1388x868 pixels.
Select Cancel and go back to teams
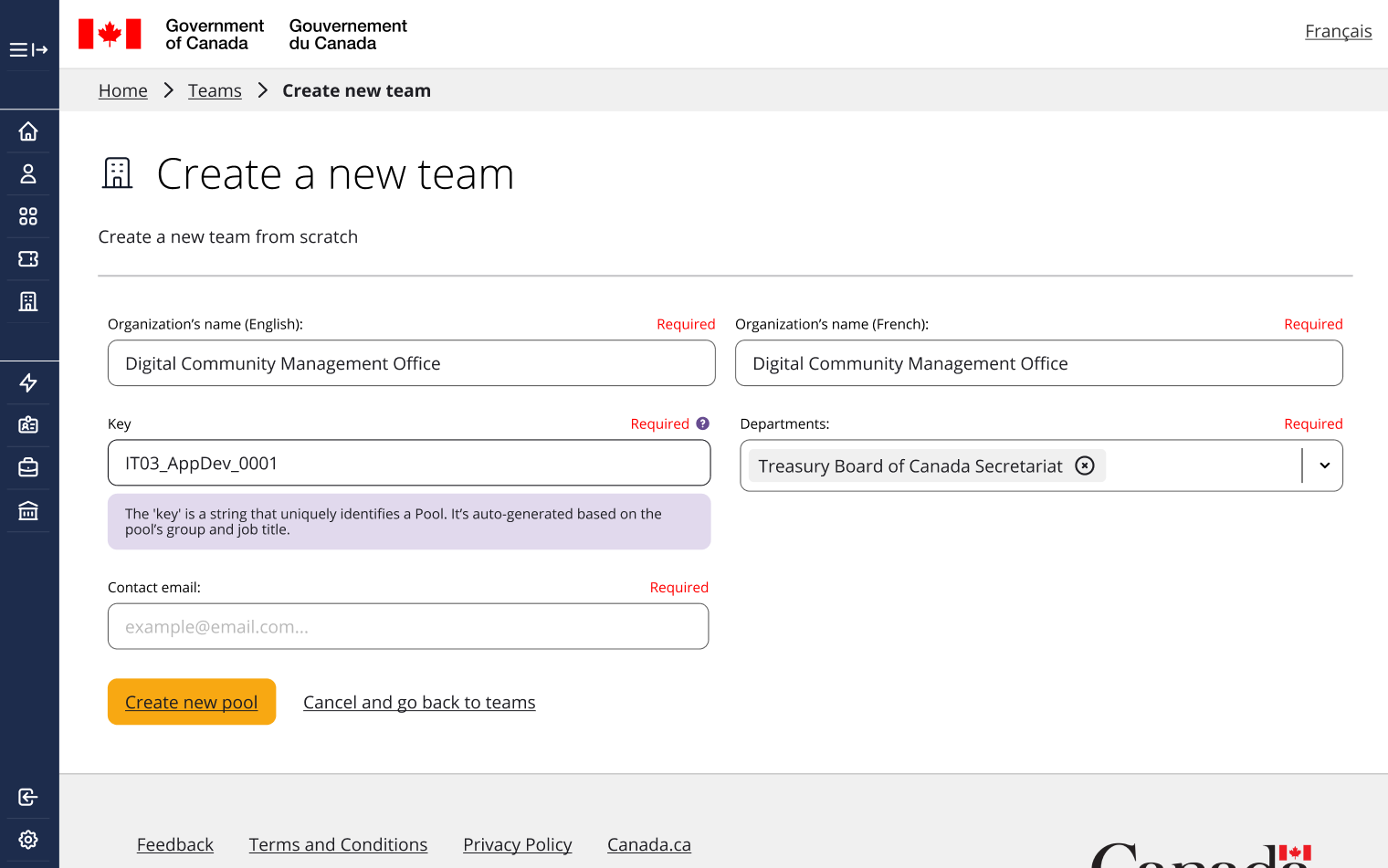tap(419, 702)
